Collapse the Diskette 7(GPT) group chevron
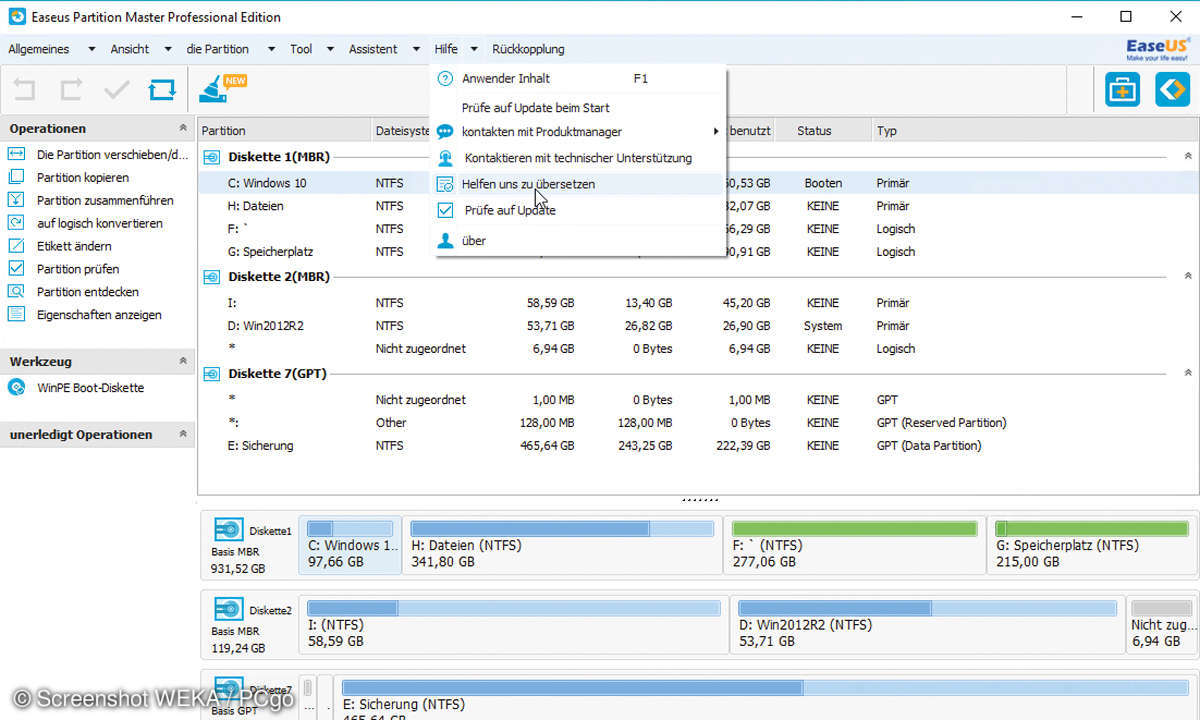The width and height of the screenshot is (1200, 720). coord(1188,374)
